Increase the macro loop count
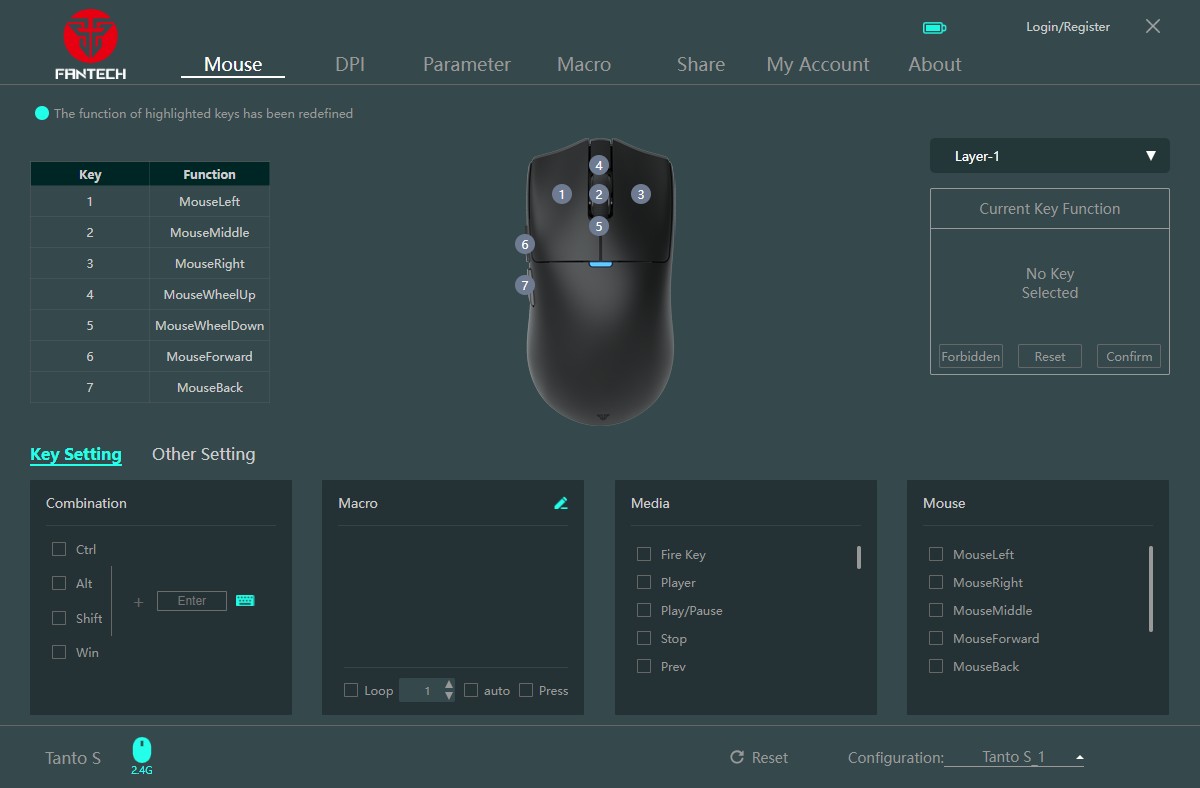This screenshot has width=1200, height=788. coord(449,685)
